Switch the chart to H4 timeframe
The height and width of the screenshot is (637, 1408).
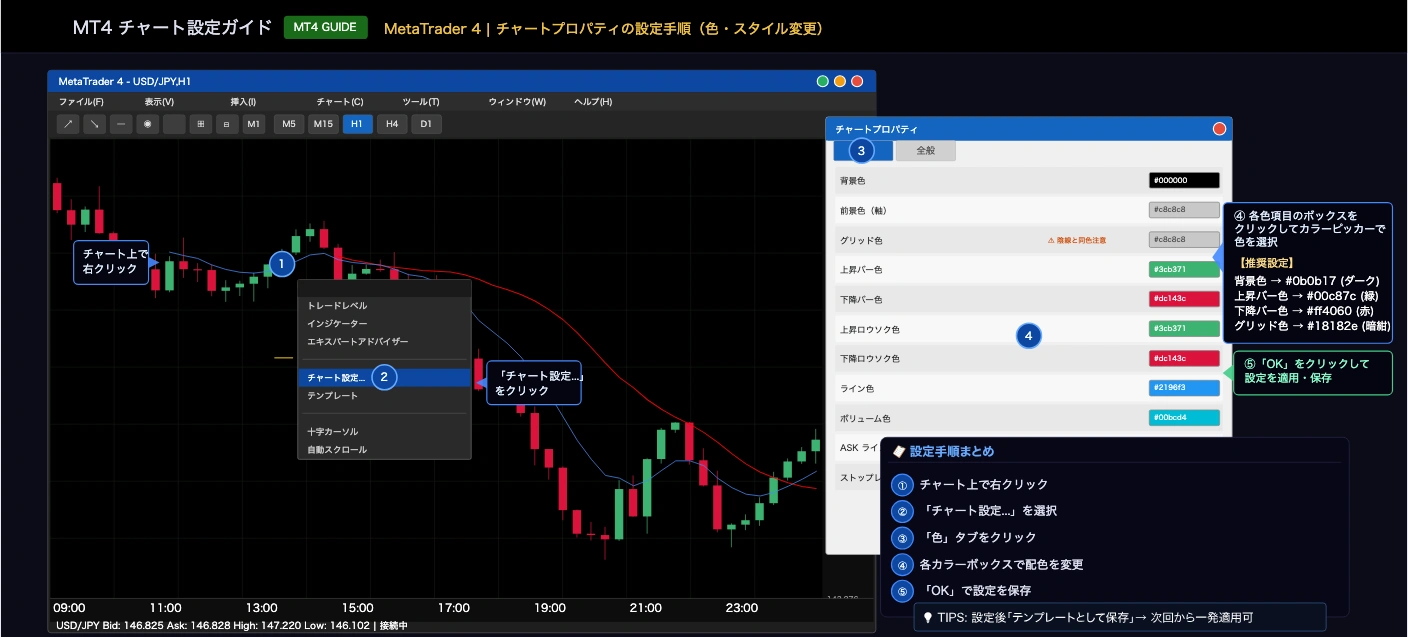click(x=393, y=124)
